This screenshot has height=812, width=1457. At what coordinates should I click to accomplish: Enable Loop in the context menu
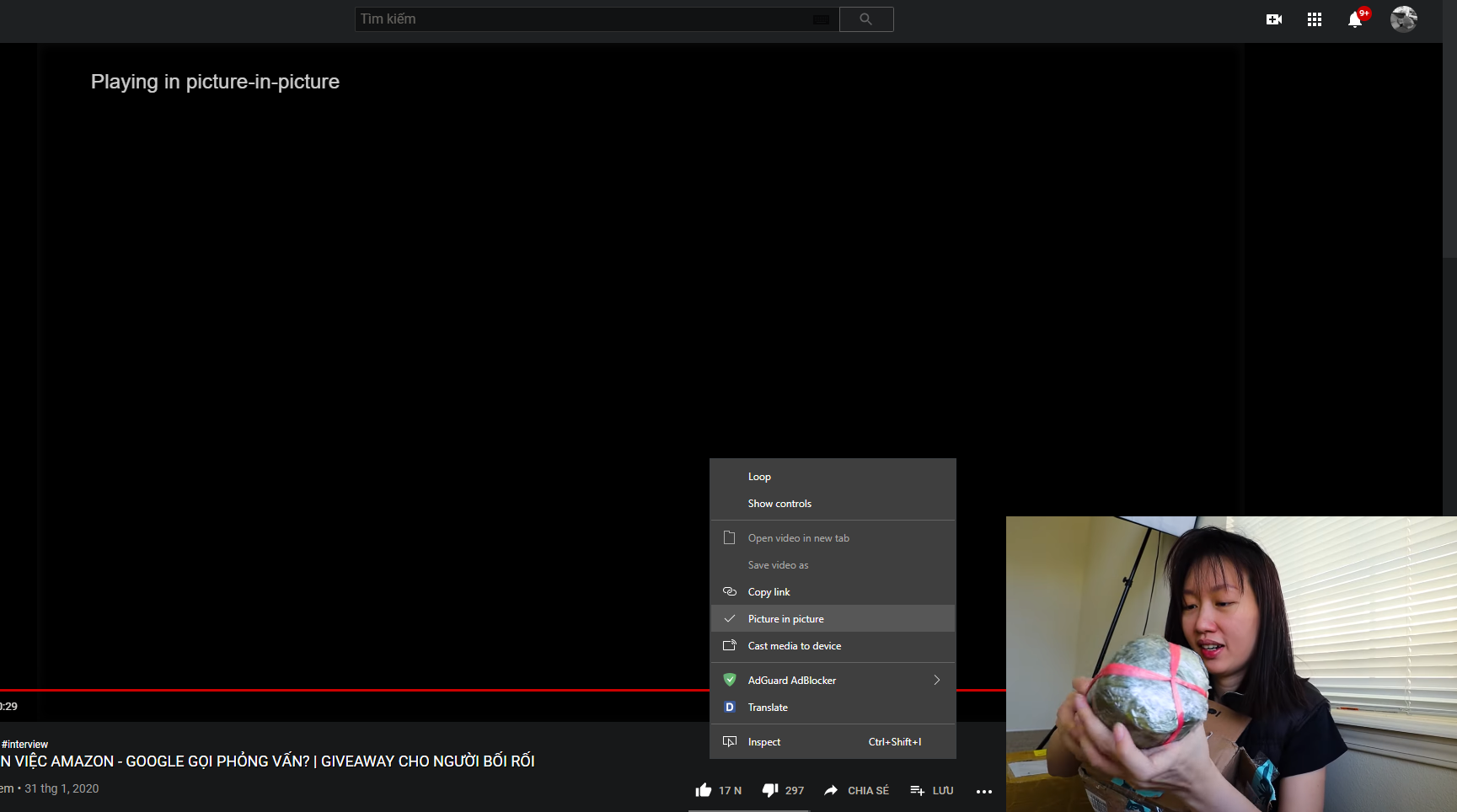pos(833,476)
